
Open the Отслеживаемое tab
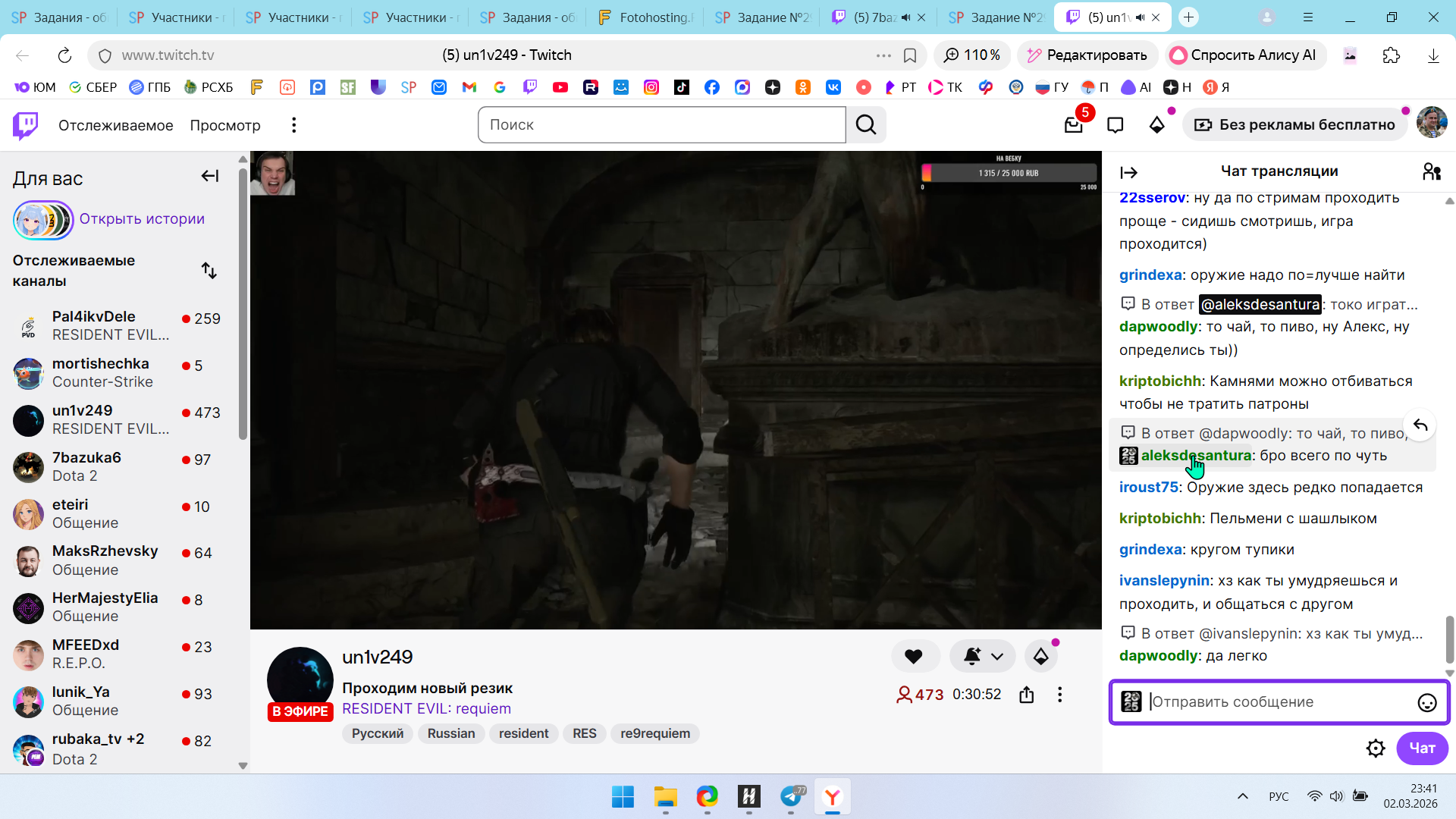[115, 125]
